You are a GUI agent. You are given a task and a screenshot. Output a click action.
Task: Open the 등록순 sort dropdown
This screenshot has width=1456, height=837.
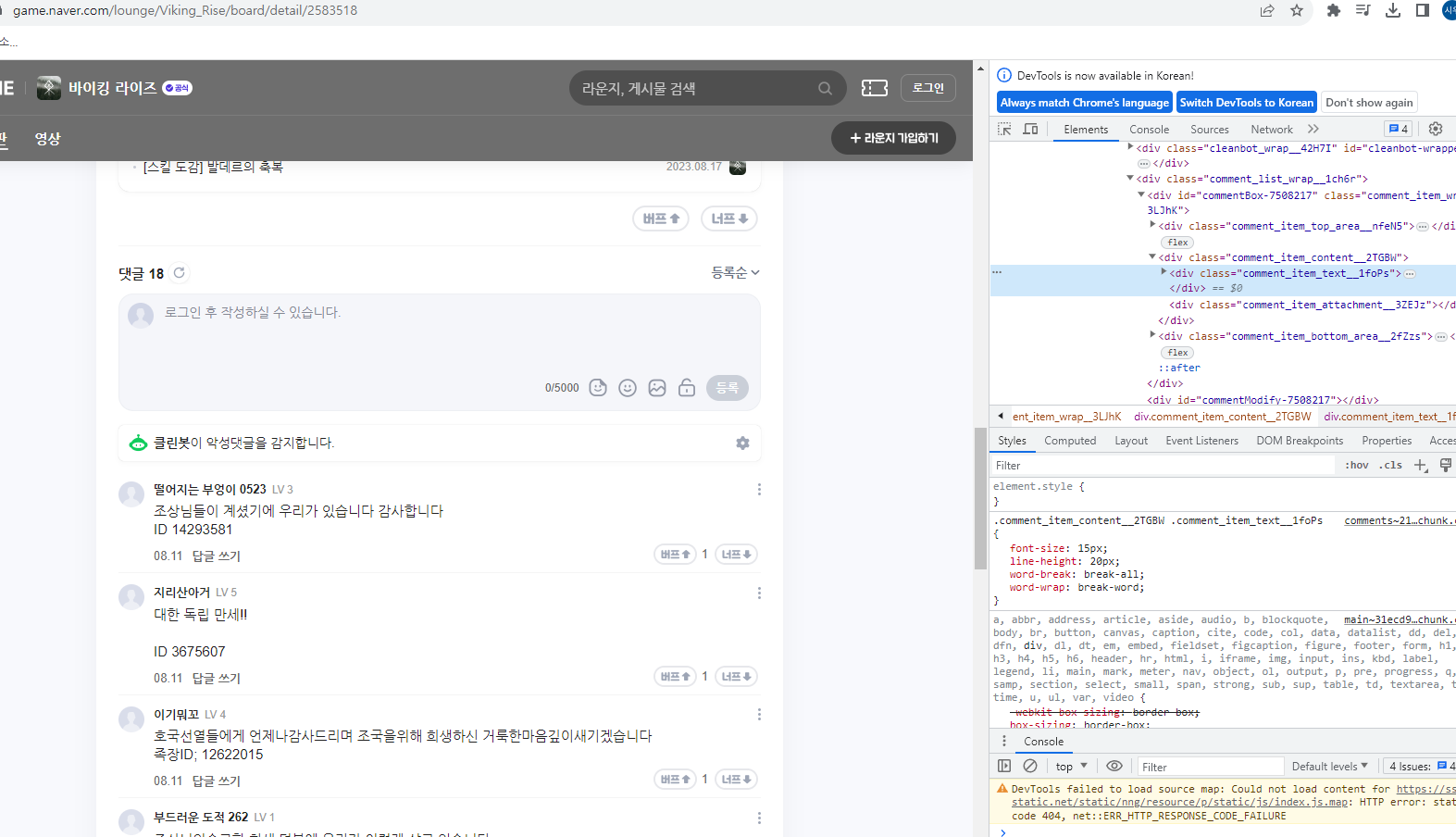pyautogui.click(x=735, y=273)
